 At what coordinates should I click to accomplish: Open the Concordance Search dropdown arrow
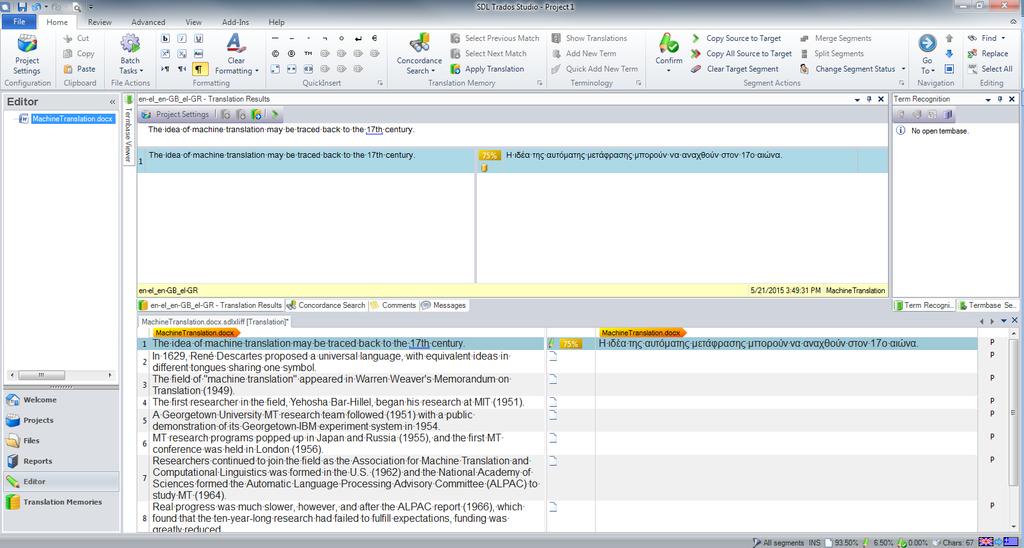[433, 71]
